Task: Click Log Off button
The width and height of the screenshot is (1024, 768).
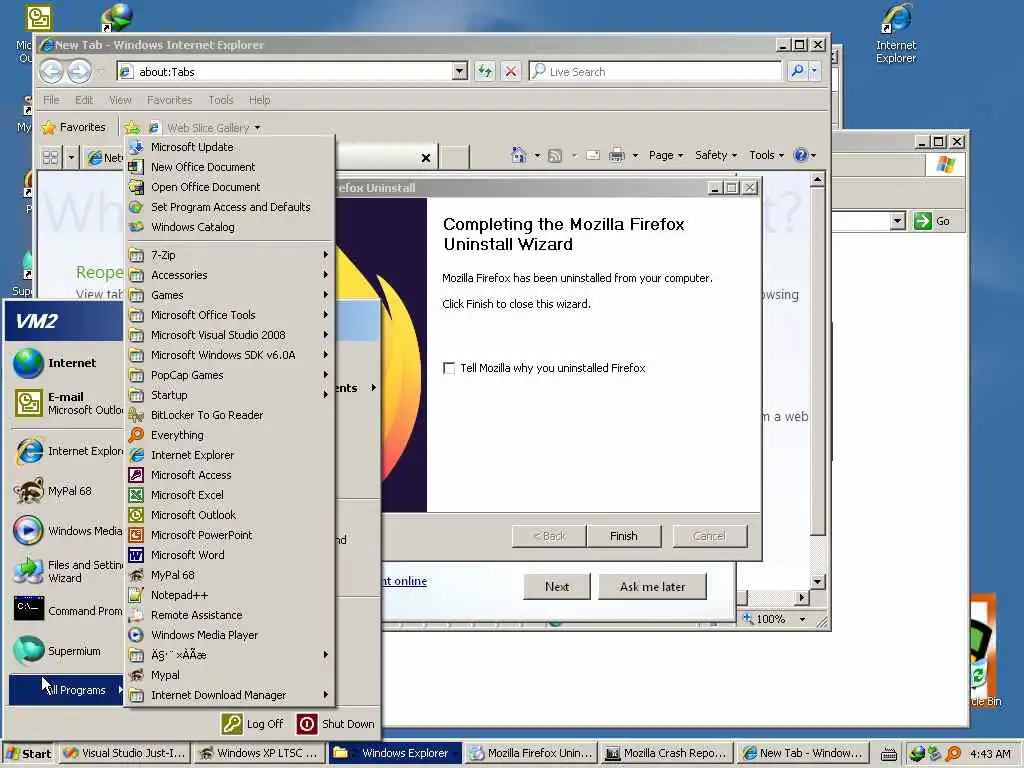Action: (x=253, y=724)
